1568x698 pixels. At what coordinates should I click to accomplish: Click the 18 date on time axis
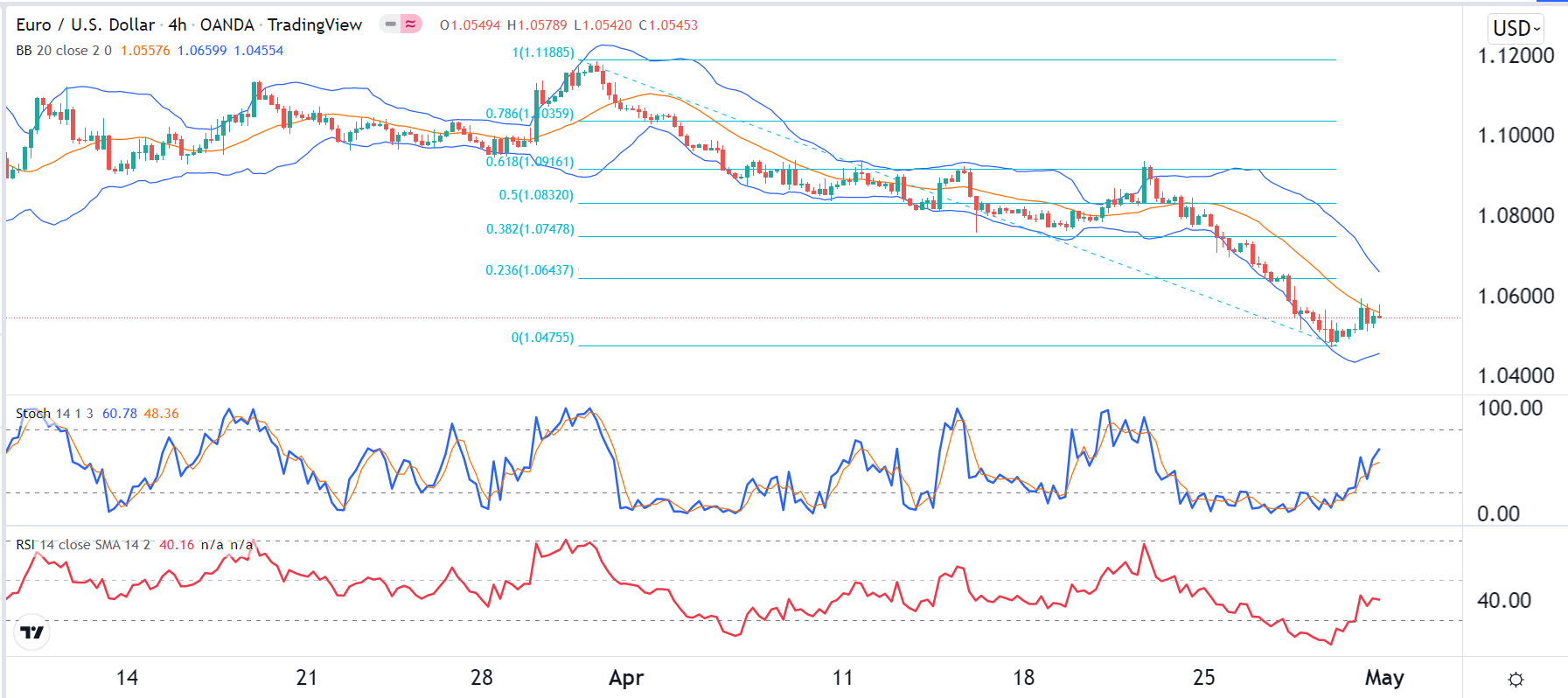tap(1023, 678)
